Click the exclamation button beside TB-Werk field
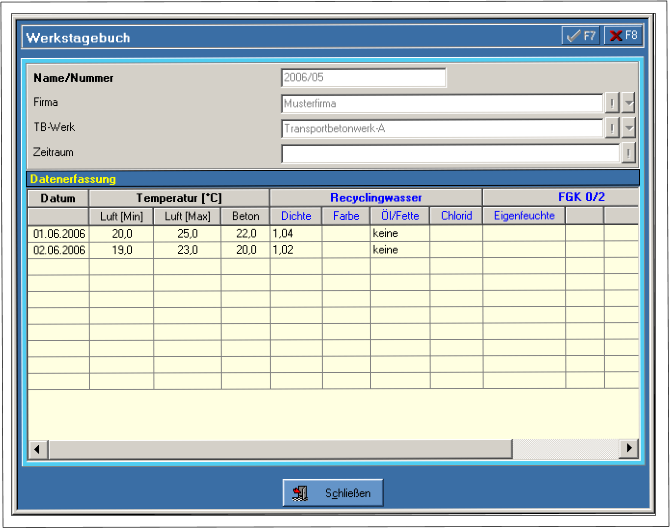 coord(611,128)
